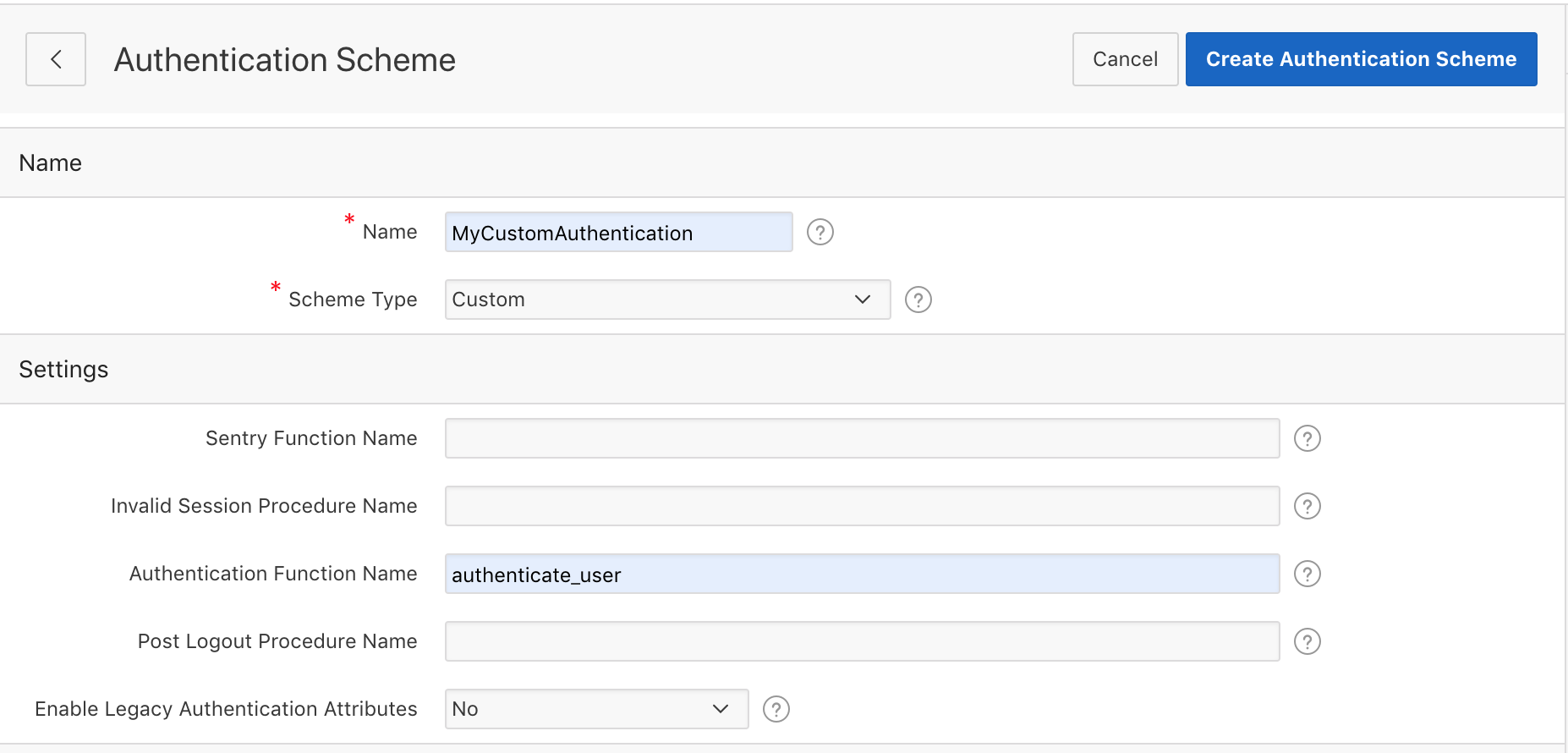Open the Enable Legacy Authentication Attributes dropdown
This screenshot has height=753, width=1568.
click(x=596, y=709)
